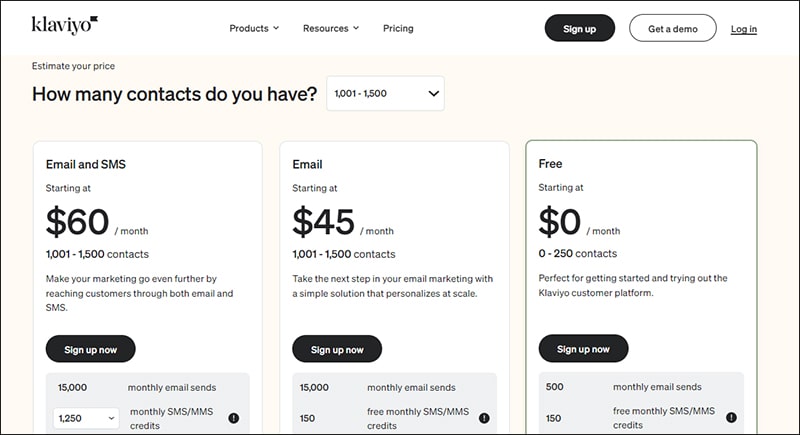800x435 pixels.
Task: Click info icon for Free plan SMS credits
Action: tap(731, 417)
